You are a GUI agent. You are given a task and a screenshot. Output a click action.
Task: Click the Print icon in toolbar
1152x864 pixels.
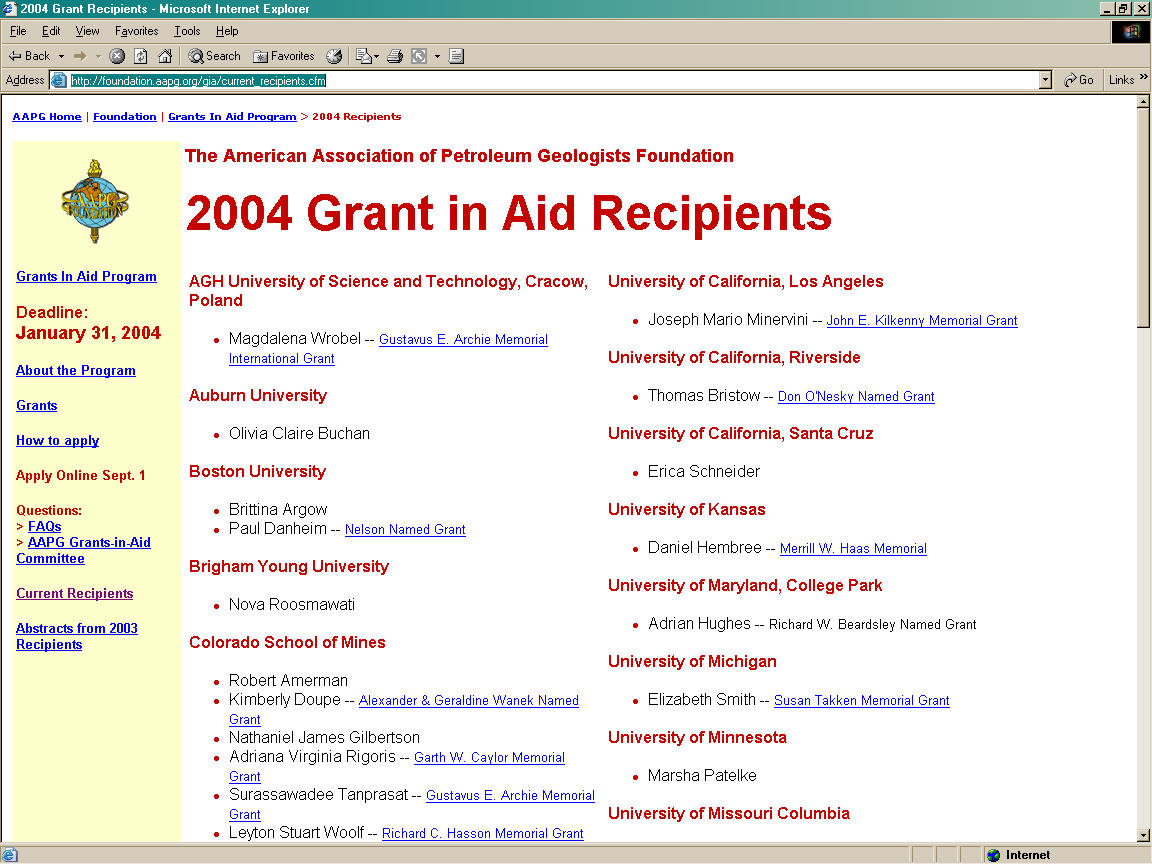(395, 56)
